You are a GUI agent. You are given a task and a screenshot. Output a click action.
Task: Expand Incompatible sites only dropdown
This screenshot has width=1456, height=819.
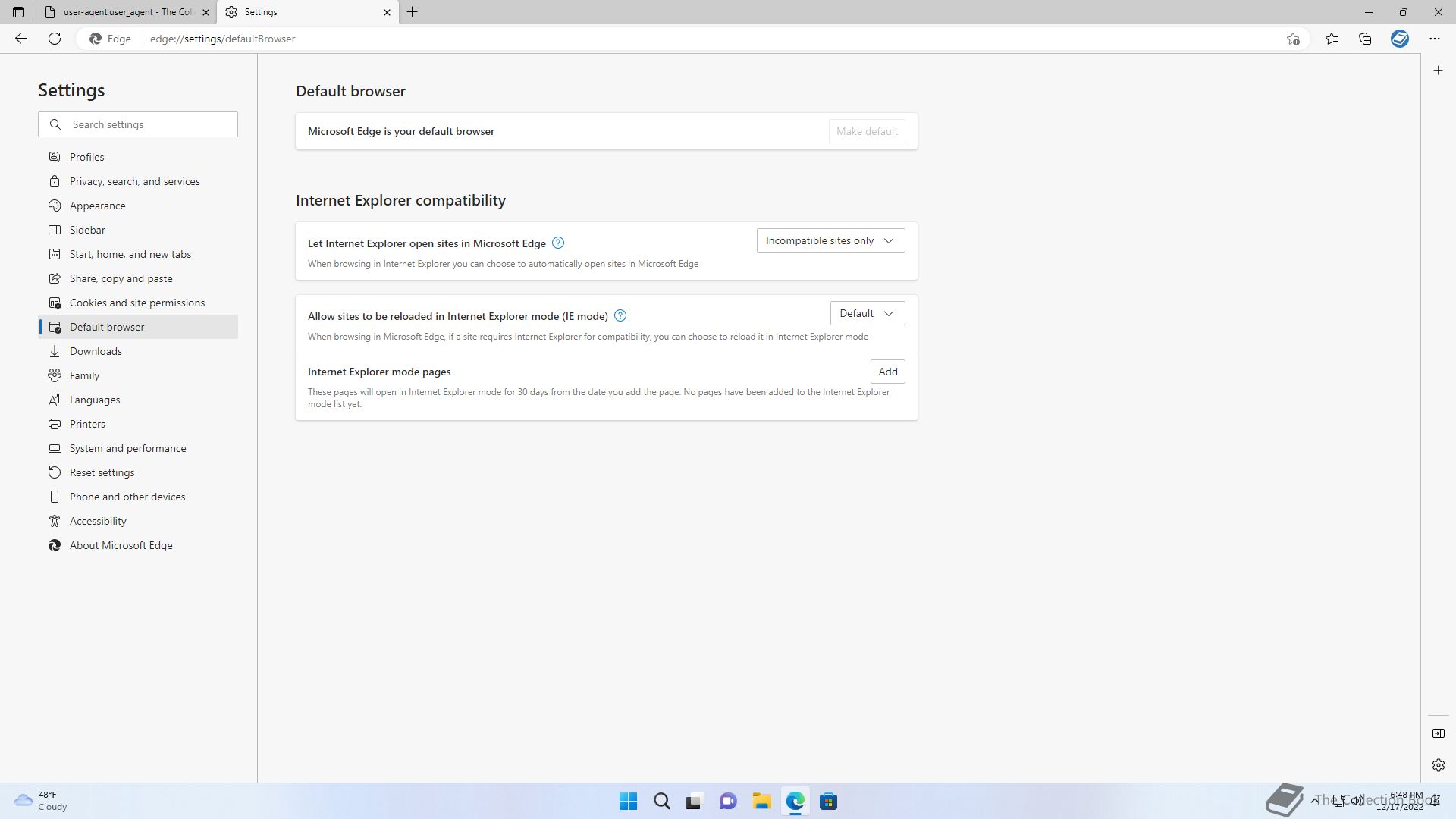pos(830,240)
